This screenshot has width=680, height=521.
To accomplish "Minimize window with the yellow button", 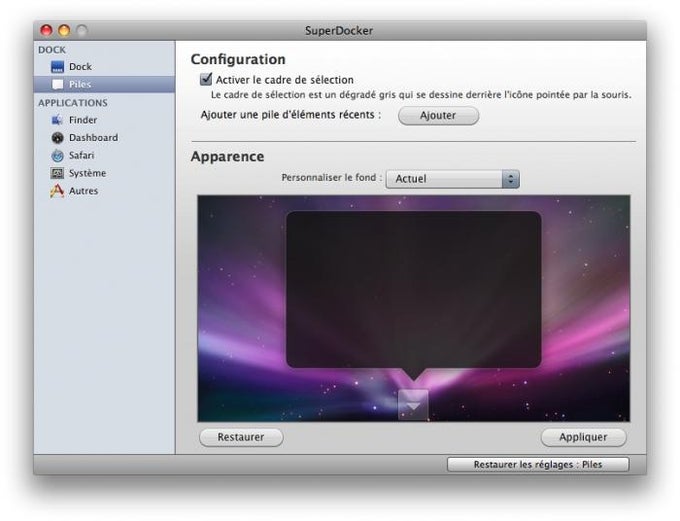I will (64, 30).
